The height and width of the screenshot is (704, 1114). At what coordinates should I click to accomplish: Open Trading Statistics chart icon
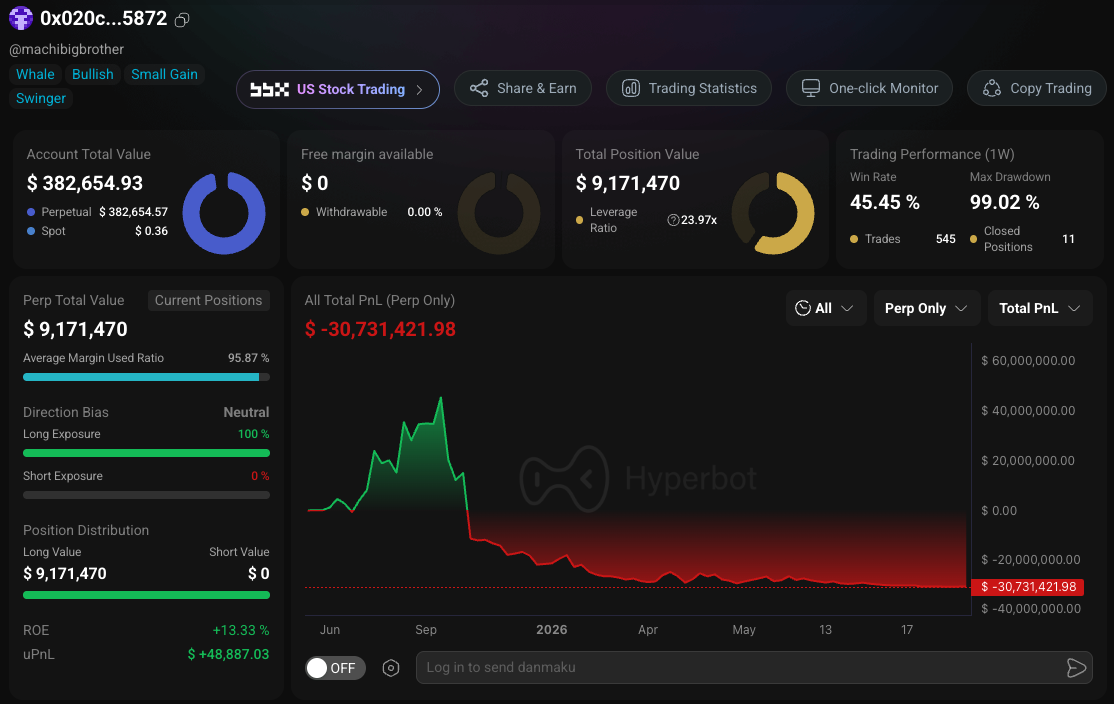pyautogui.click(x=631, y=88)
